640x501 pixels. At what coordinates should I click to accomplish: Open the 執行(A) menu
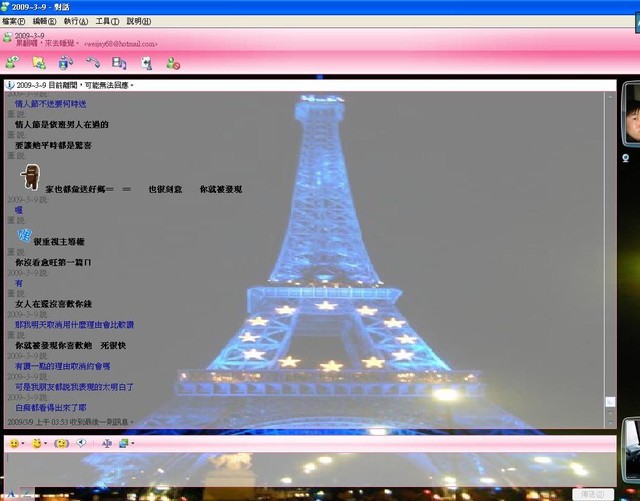(x=76, y=21)
